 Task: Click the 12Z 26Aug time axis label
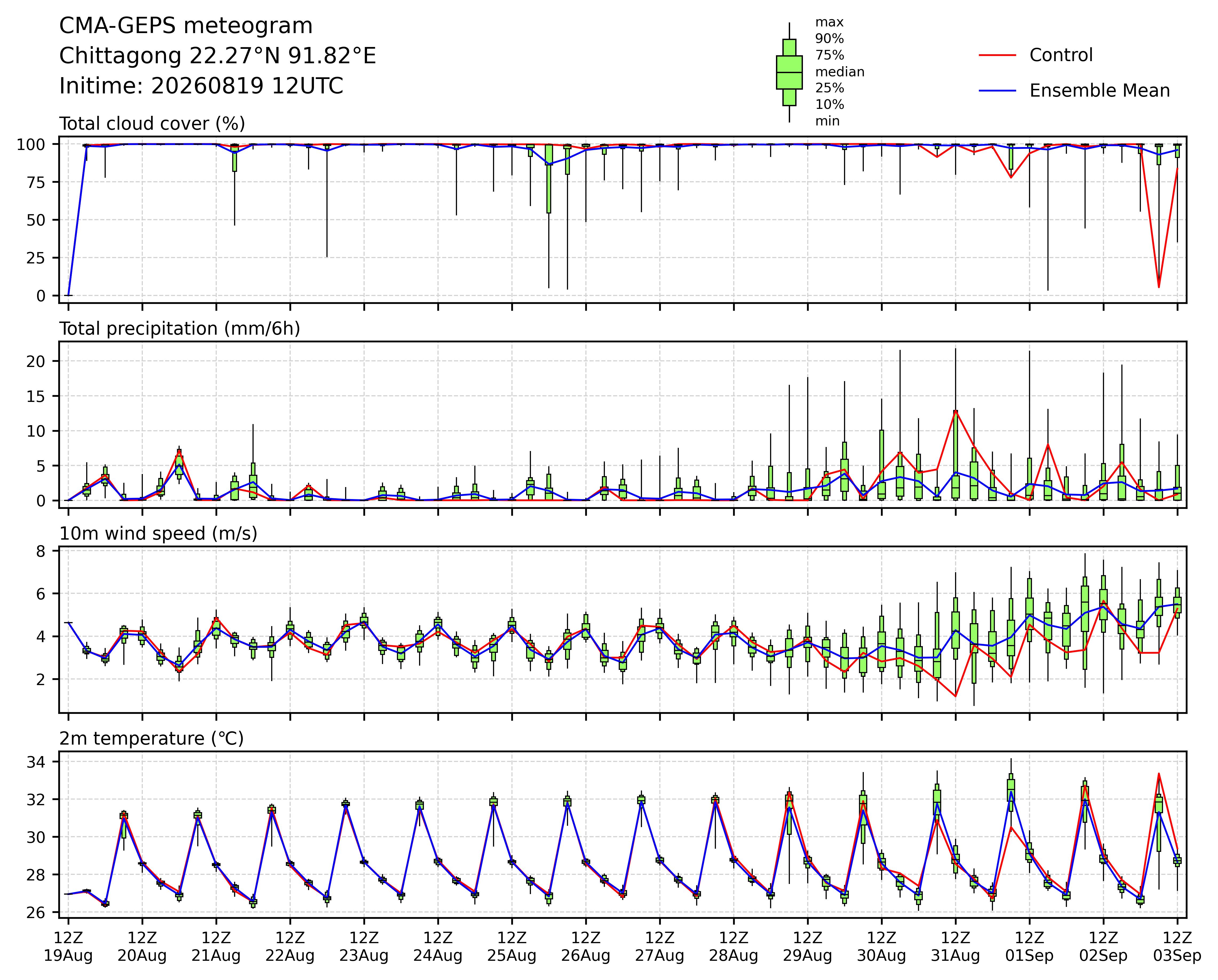pyautogui.click(x=586, y=947)
